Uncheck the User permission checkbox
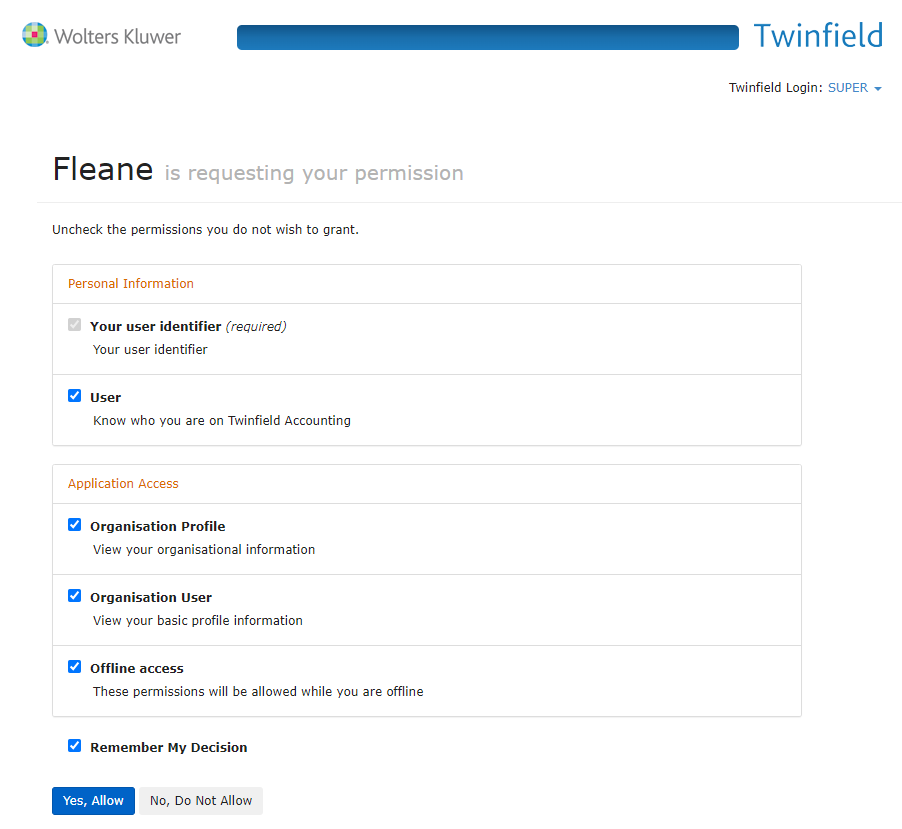902x829 pixels. [x=74, y=396]
